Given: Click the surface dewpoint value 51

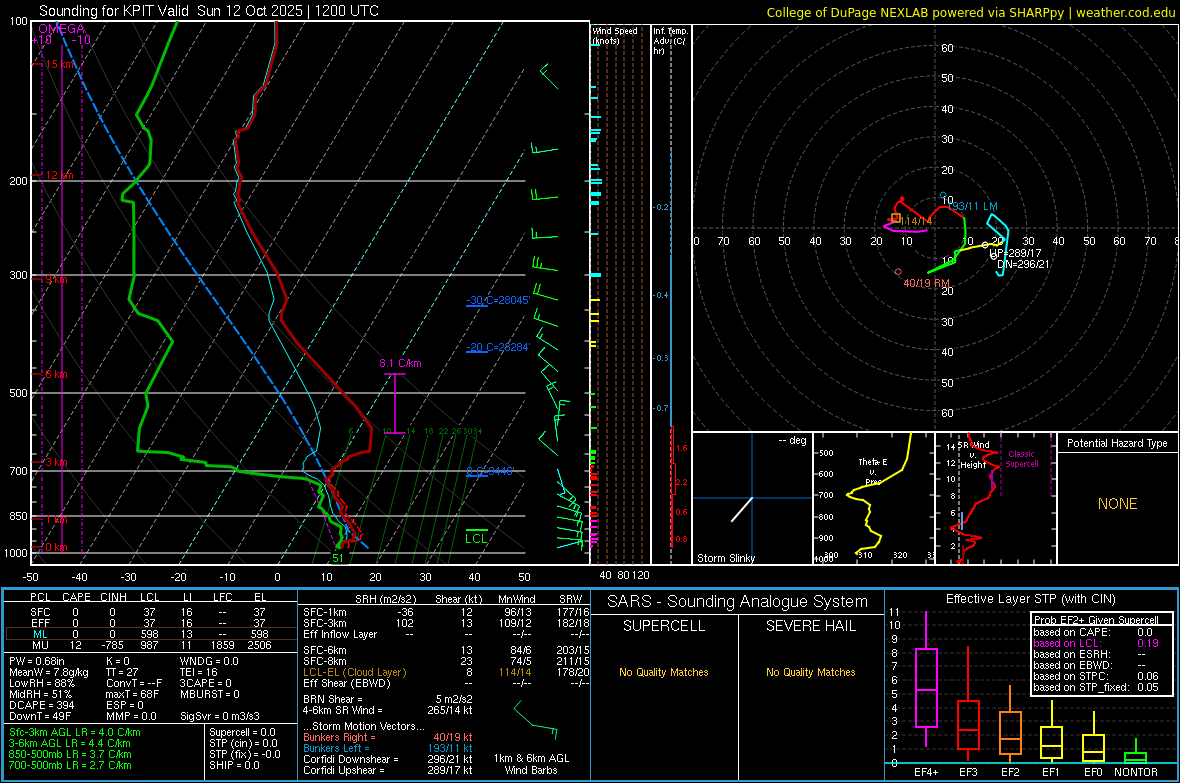Looking at the screenshot, I should point(338,558).
